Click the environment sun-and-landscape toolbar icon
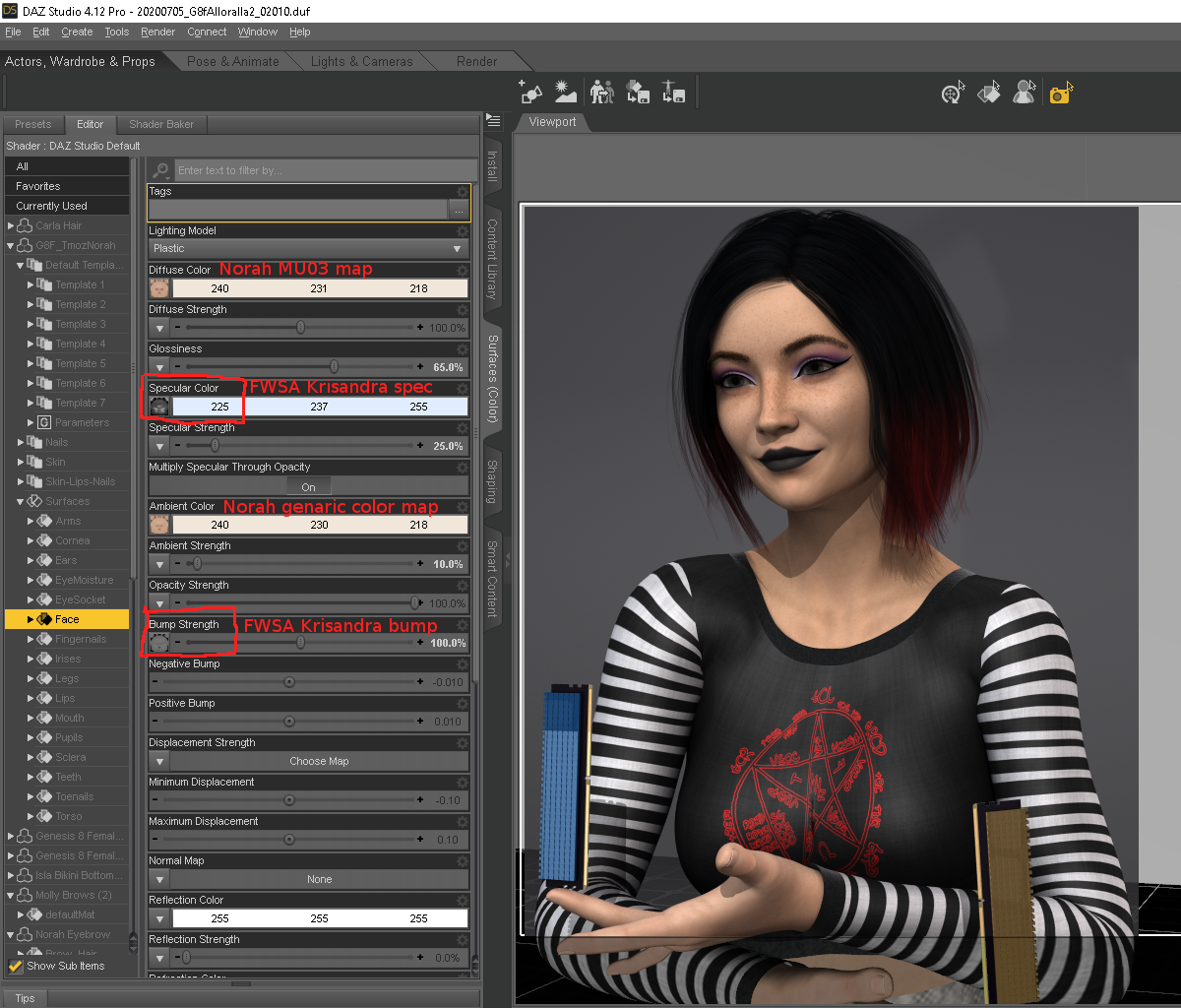Viewport: 1181px width, 1008px height. click(x=565, y=92)
